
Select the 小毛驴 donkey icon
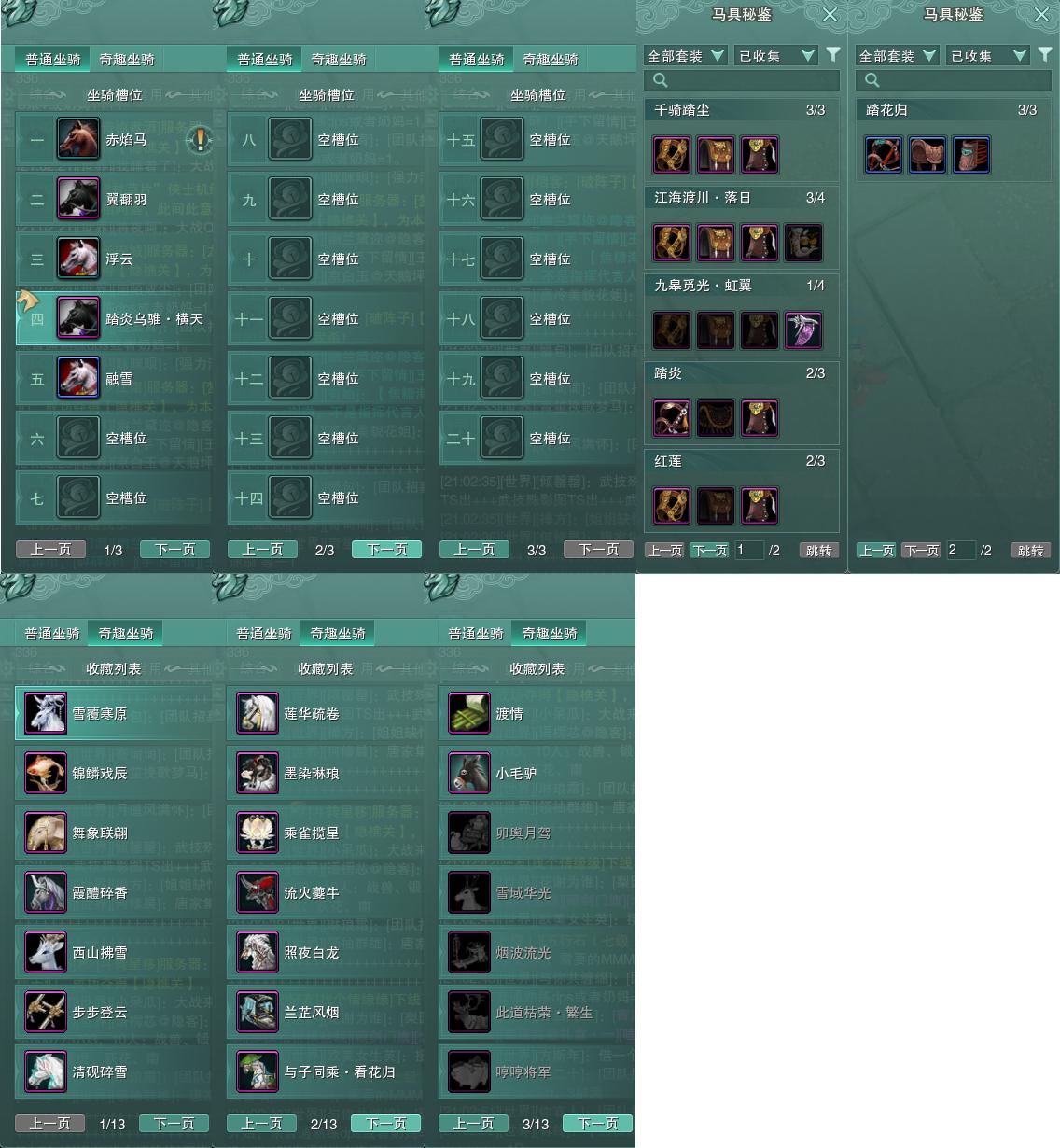[469, 773]
